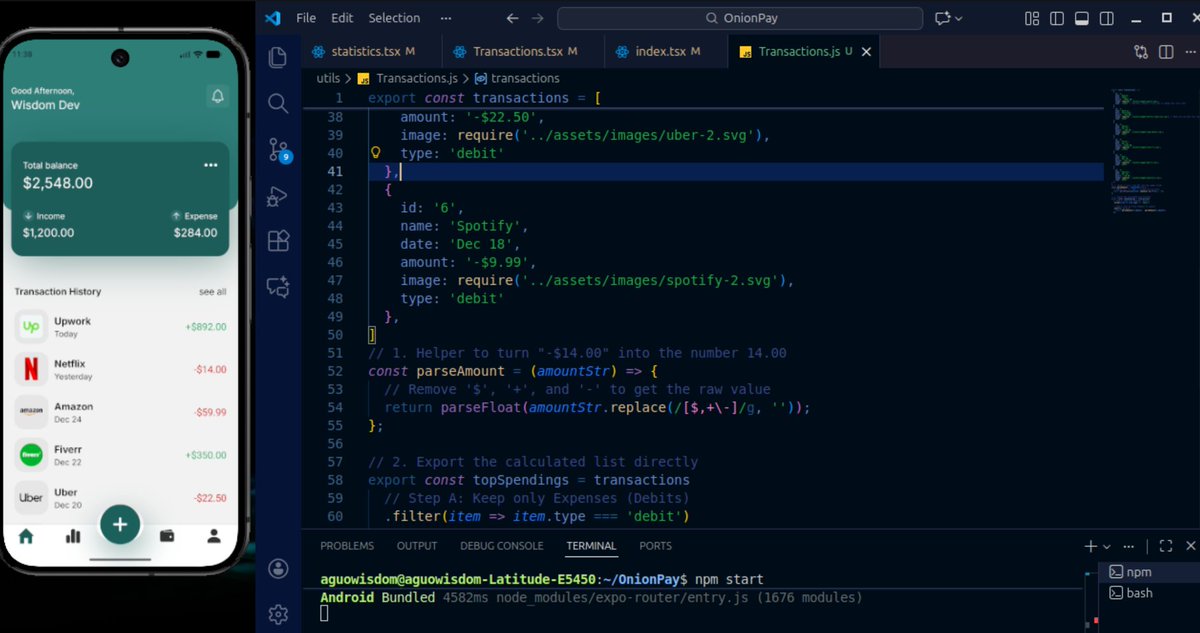This screenshot has height=633, width=1200.
Task: Toggle the bottom panel visibility
Action: click(1082, 18)
